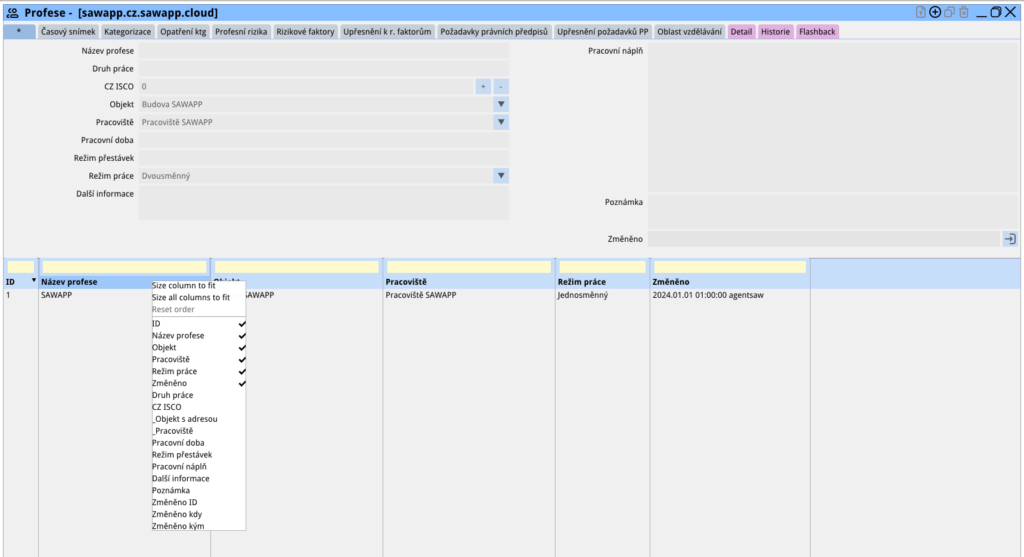
Task: Select Size column to fit option
Action: coord(183,285)
